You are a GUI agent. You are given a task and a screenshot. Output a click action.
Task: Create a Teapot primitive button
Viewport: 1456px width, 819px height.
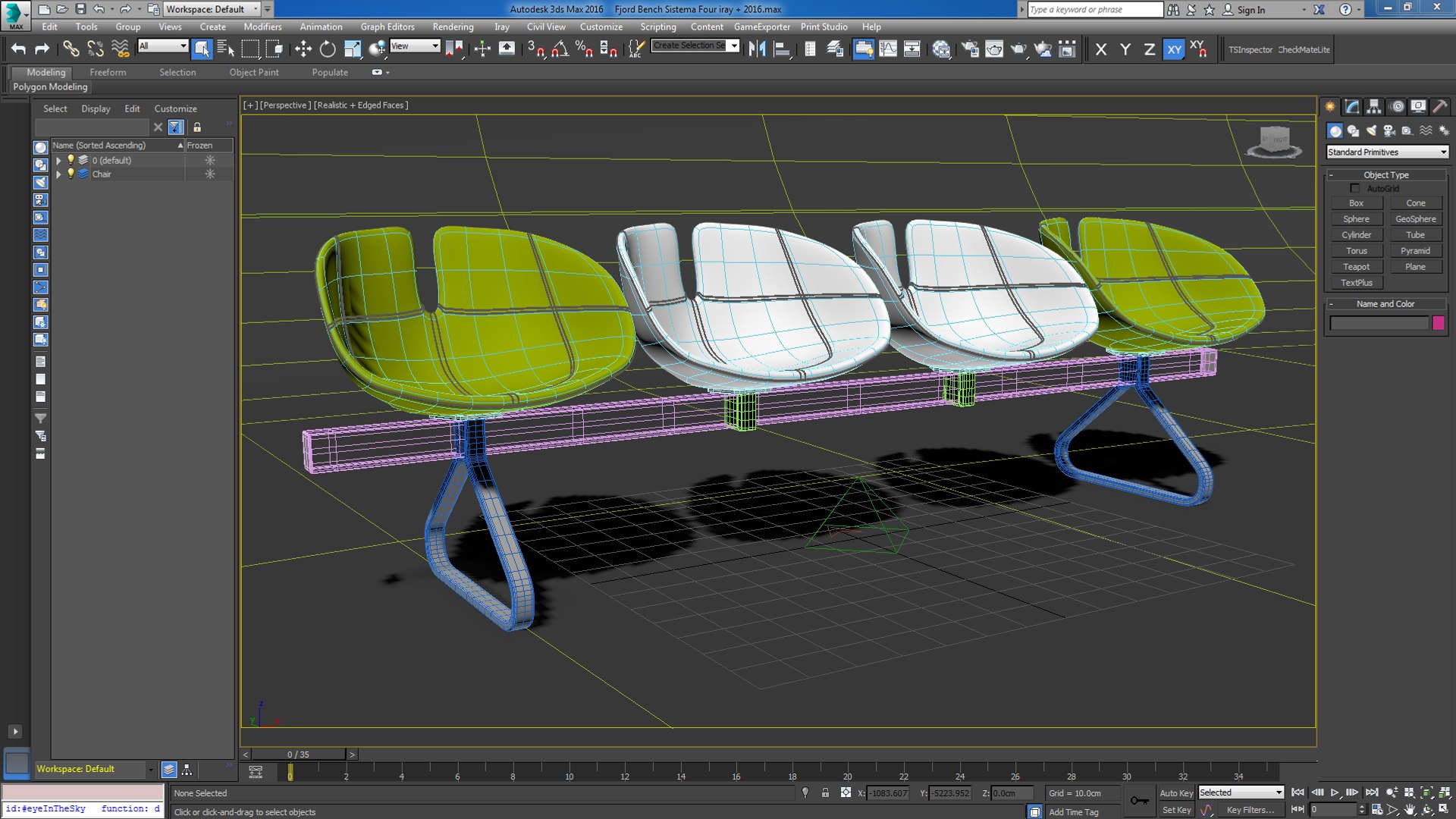[1356, 267]
